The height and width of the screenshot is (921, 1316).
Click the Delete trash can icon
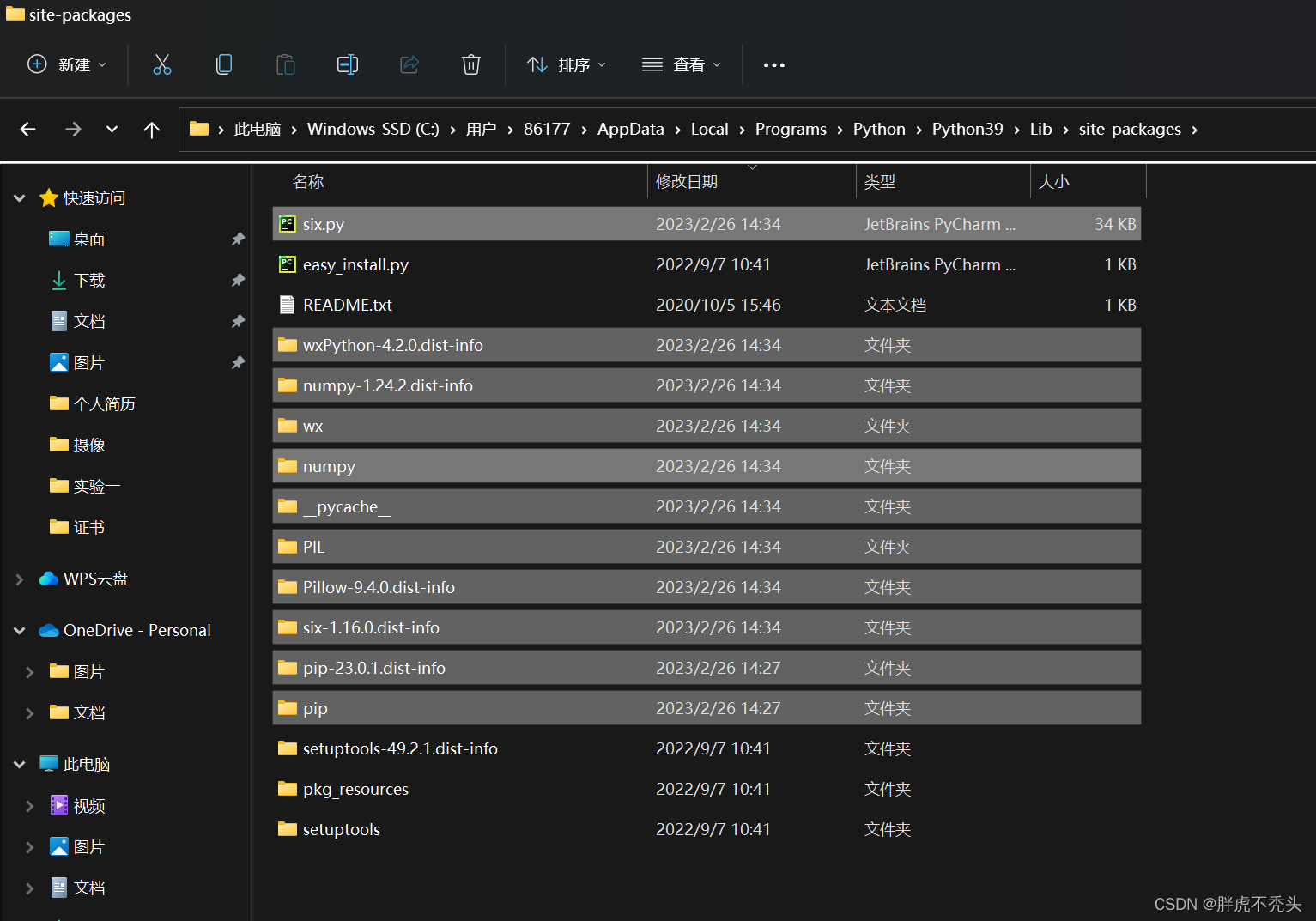coord(471,64)
